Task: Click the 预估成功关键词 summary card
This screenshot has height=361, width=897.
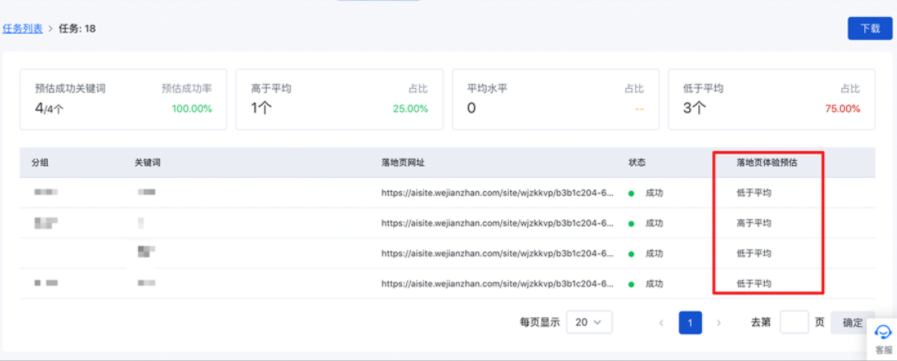Action: tap(123, 100)
